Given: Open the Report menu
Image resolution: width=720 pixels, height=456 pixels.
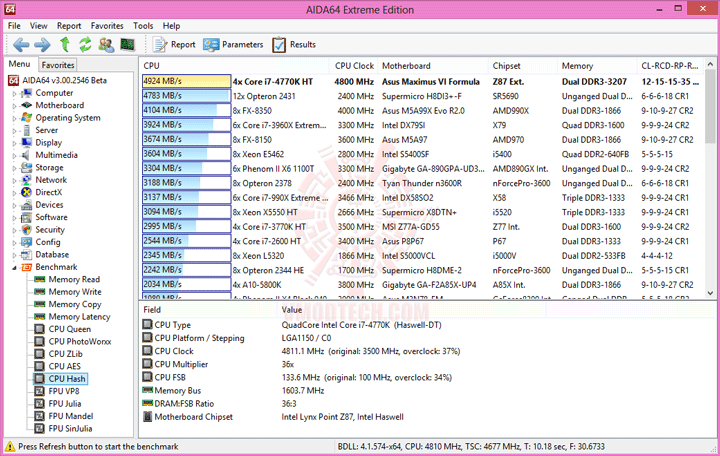Looking at the screenshot, I should 69,26.
